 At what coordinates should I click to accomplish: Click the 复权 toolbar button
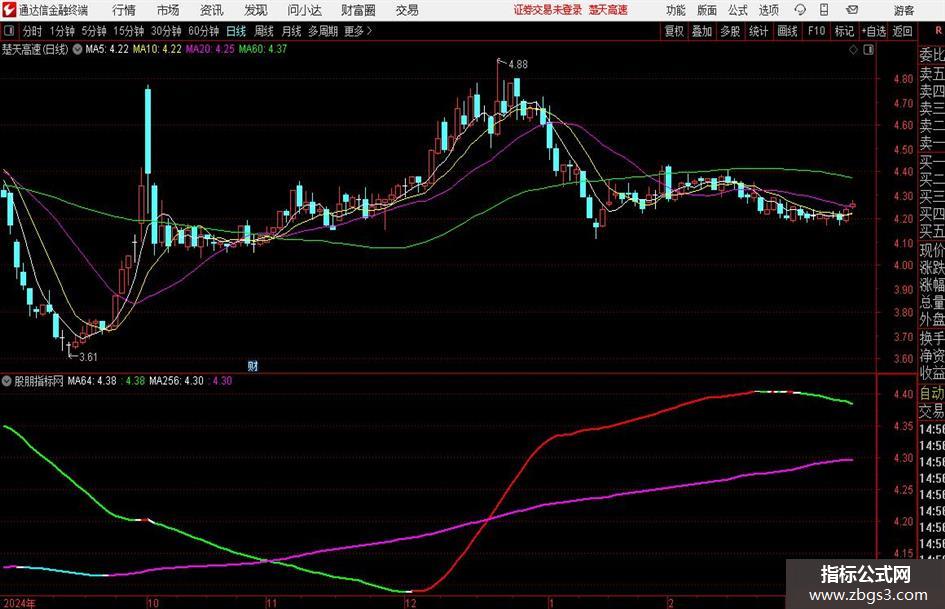tap(674, 31)
